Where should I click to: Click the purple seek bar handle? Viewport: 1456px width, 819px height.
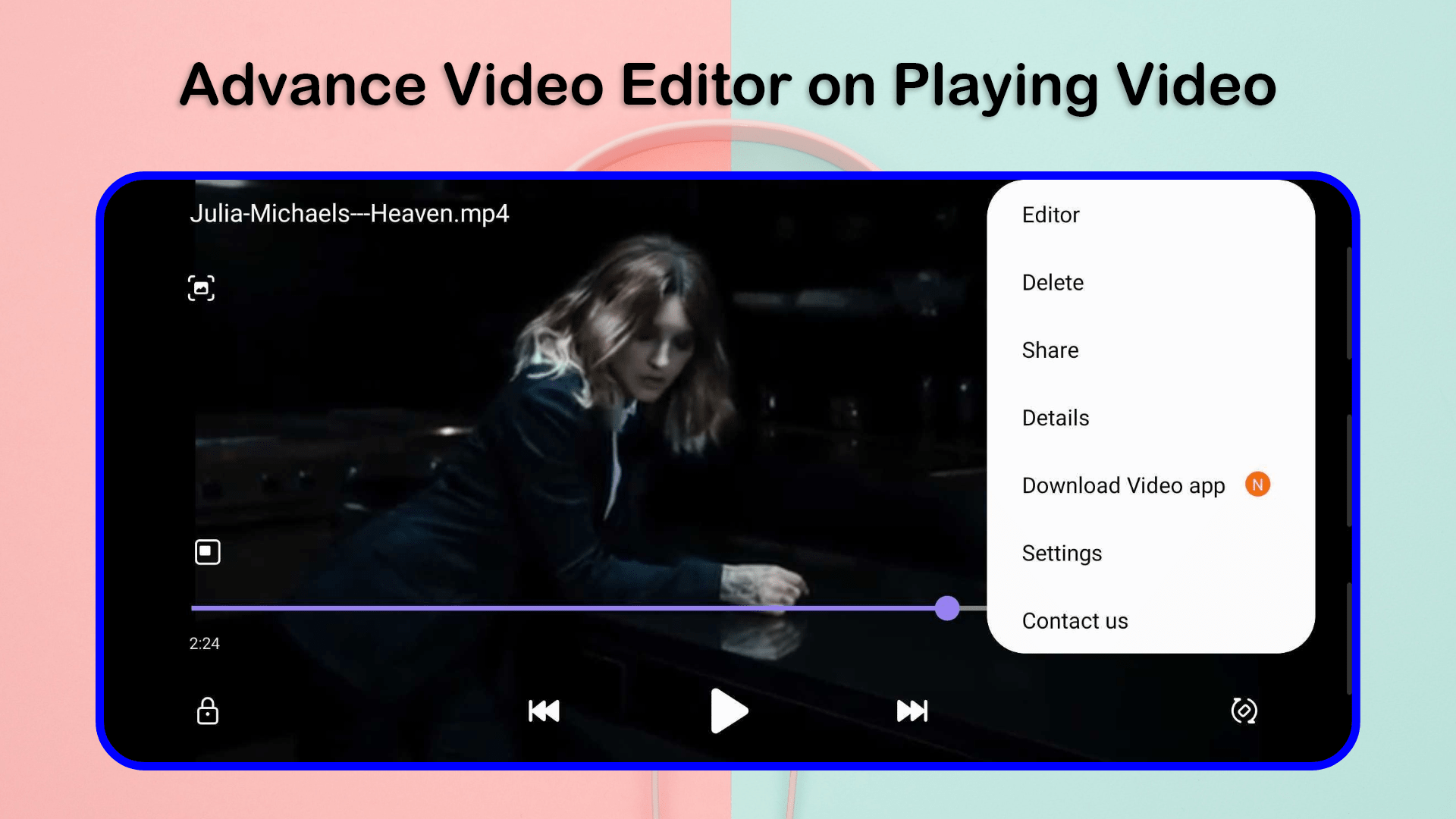(947, 608)
